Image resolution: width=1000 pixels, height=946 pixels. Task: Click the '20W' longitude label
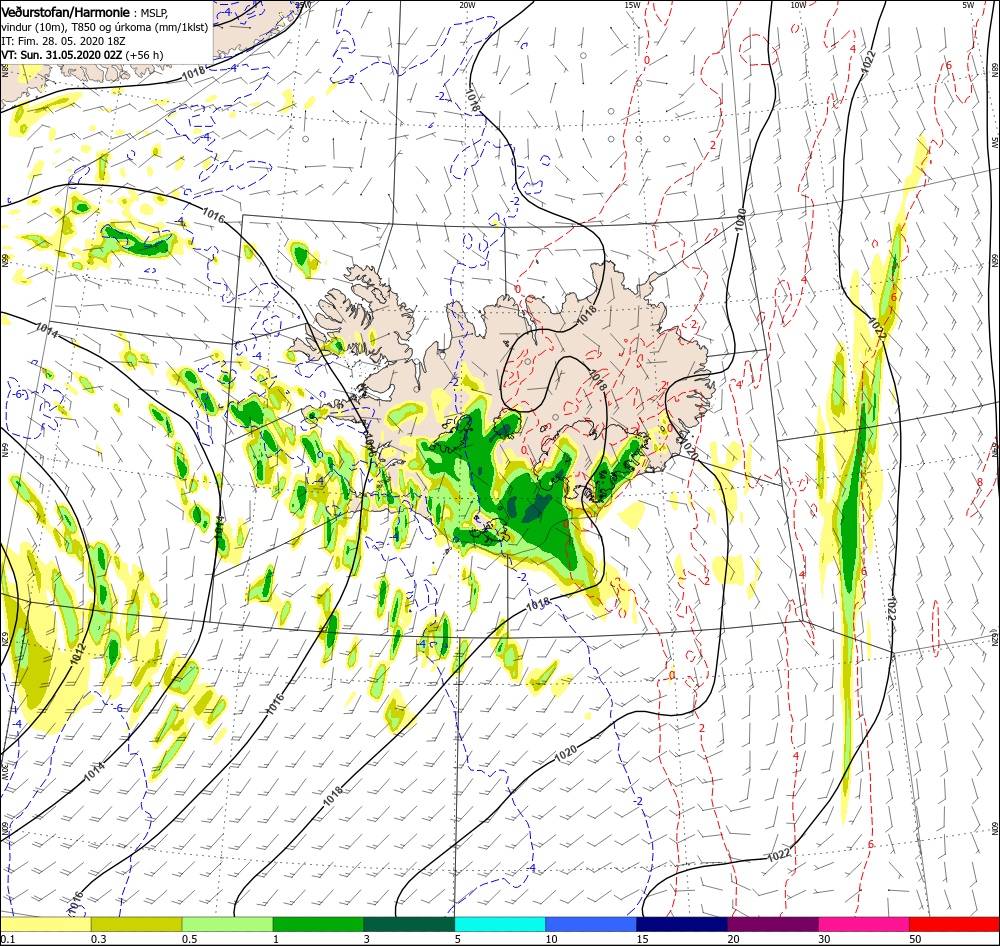[467, 5]
